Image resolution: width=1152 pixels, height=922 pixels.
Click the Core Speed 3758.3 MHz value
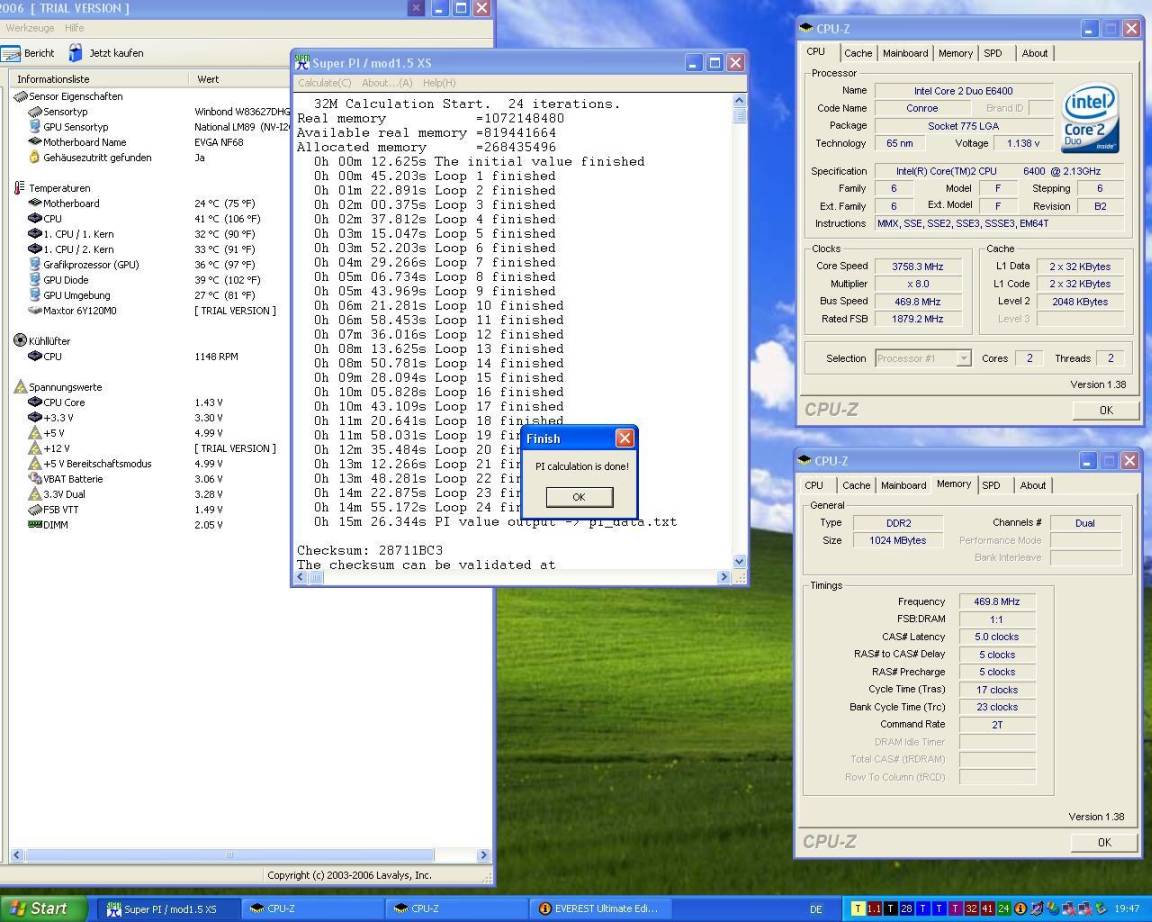[x=918, y=266]
